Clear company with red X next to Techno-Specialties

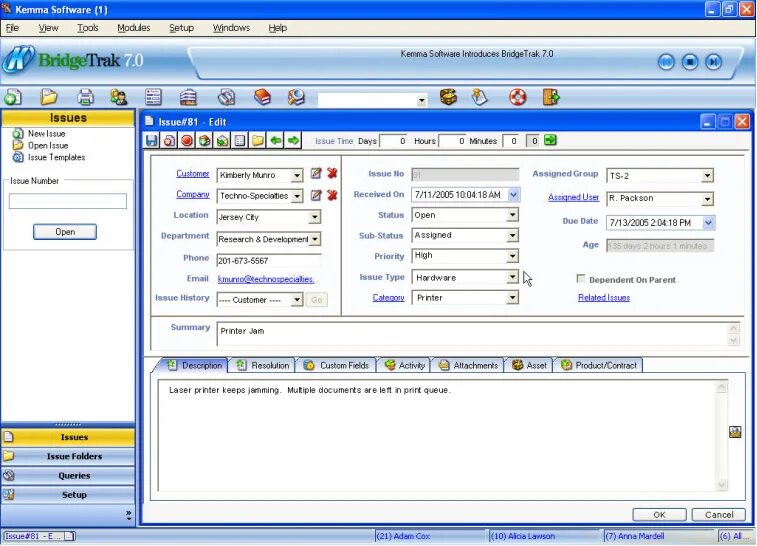[332, 195]
